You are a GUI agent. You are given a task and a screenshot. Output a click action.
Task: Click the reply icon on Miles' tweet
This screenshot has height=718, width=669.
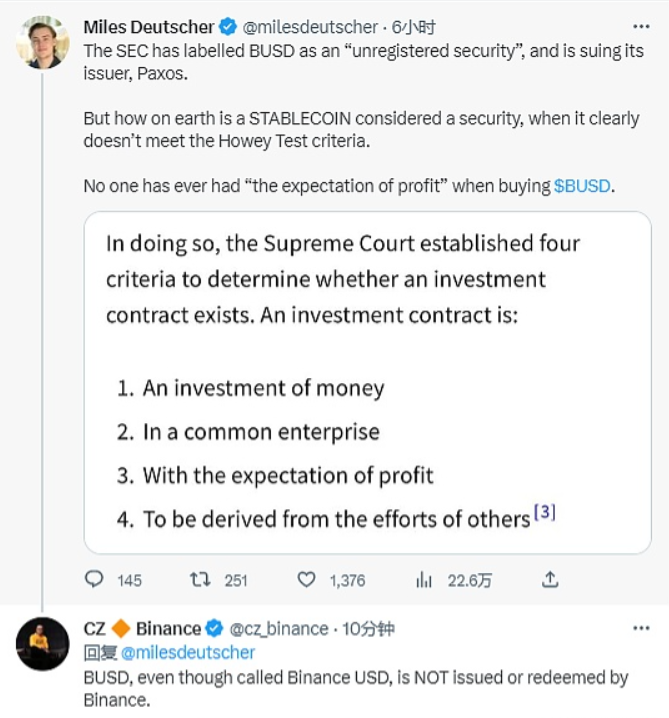[95, 579]
